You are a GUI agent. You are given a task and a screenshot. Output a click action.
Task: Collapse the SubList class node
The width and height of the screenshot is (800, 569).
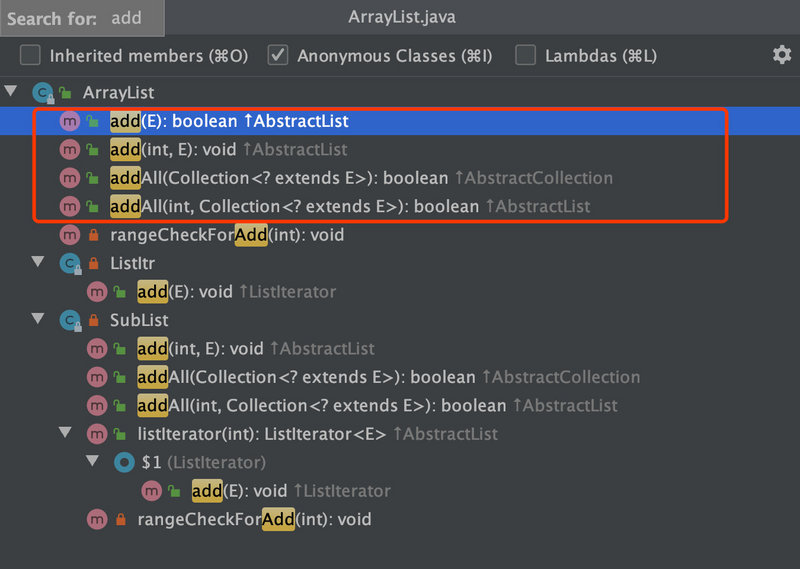(39, 320)
